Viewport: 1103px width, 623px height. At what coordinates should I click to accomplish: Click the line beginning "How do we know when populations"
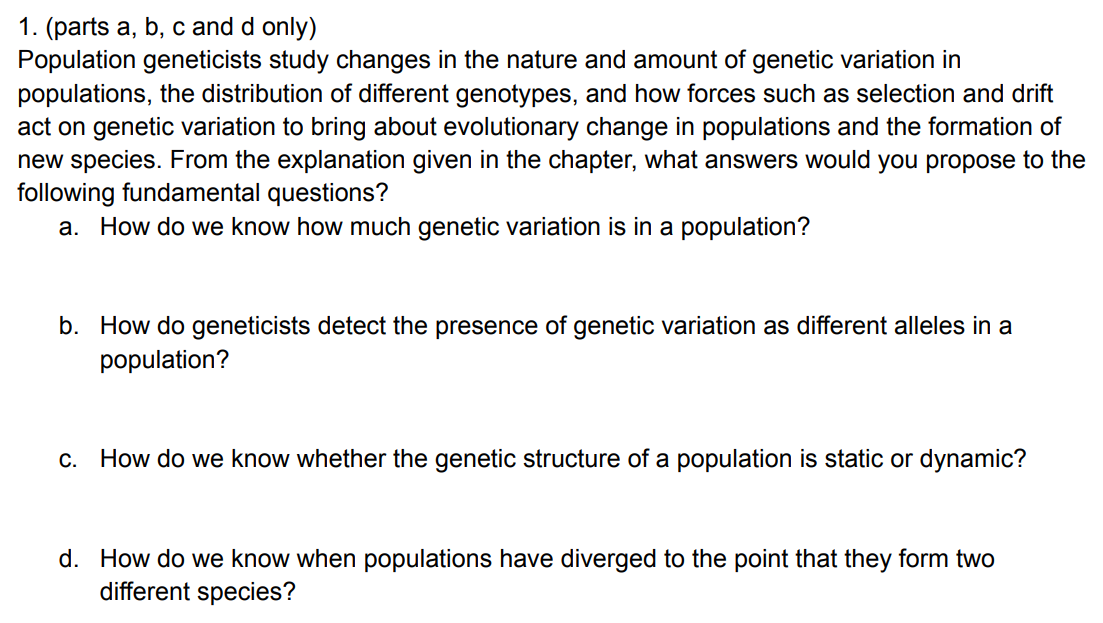(x=547, y=559)
